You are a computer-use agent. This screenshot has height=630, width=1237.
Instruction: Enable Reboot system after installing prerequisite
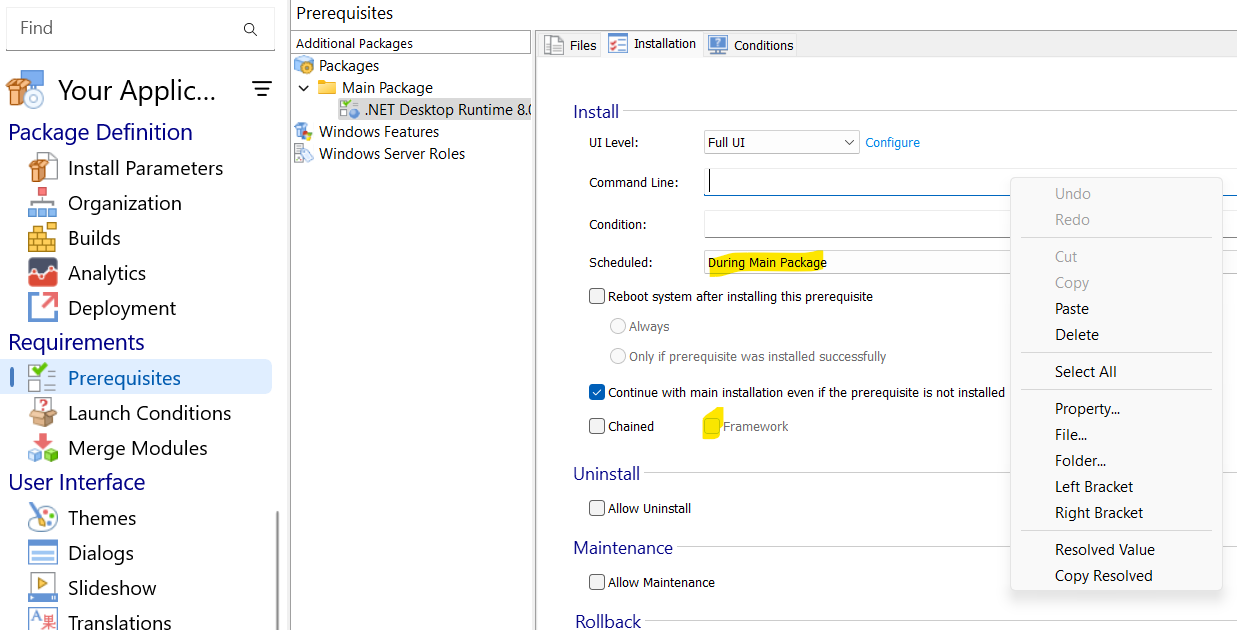coord(597,296)
